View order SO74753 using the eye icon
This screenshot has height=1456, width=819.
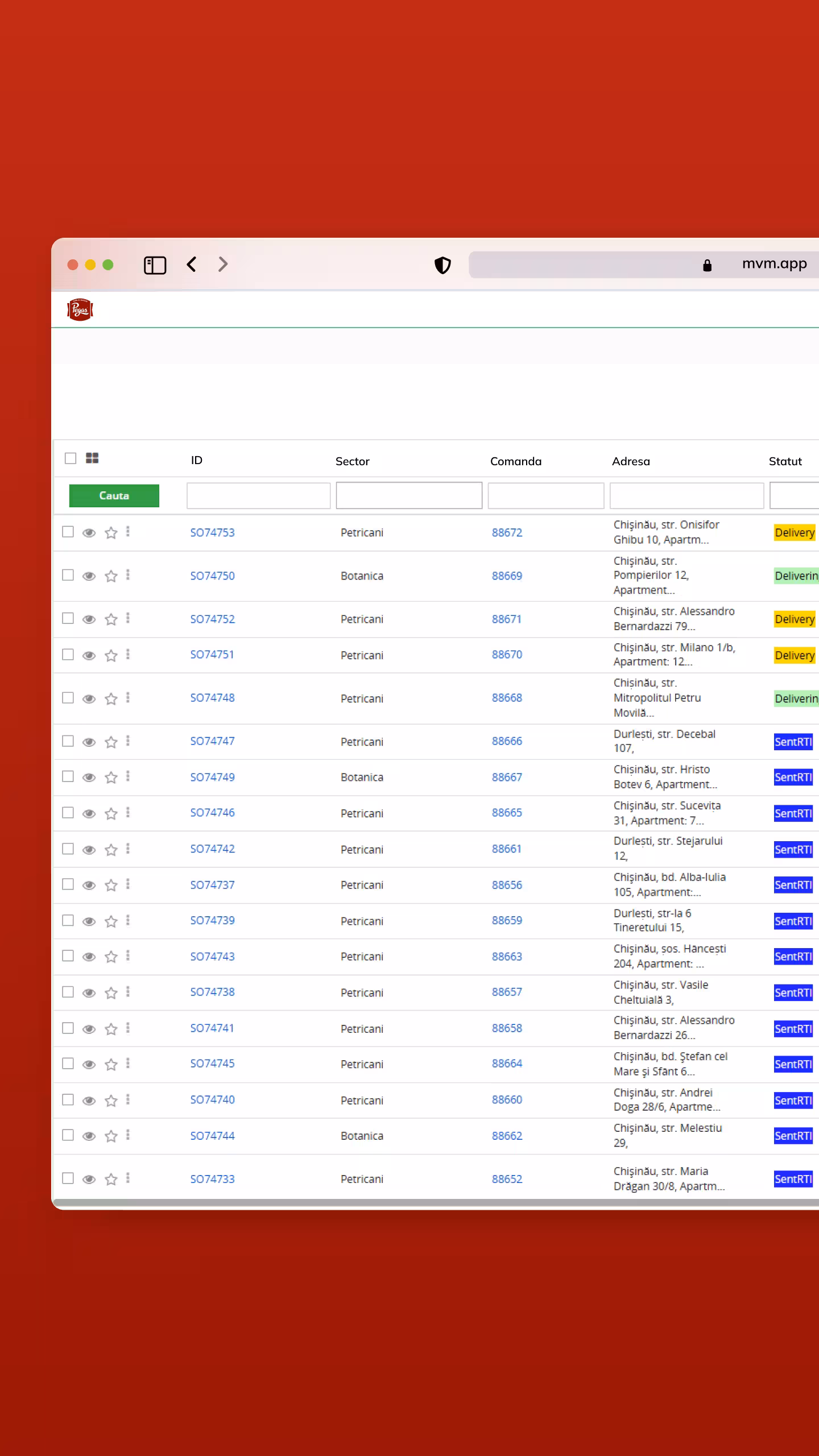click(x=89, y=533)
